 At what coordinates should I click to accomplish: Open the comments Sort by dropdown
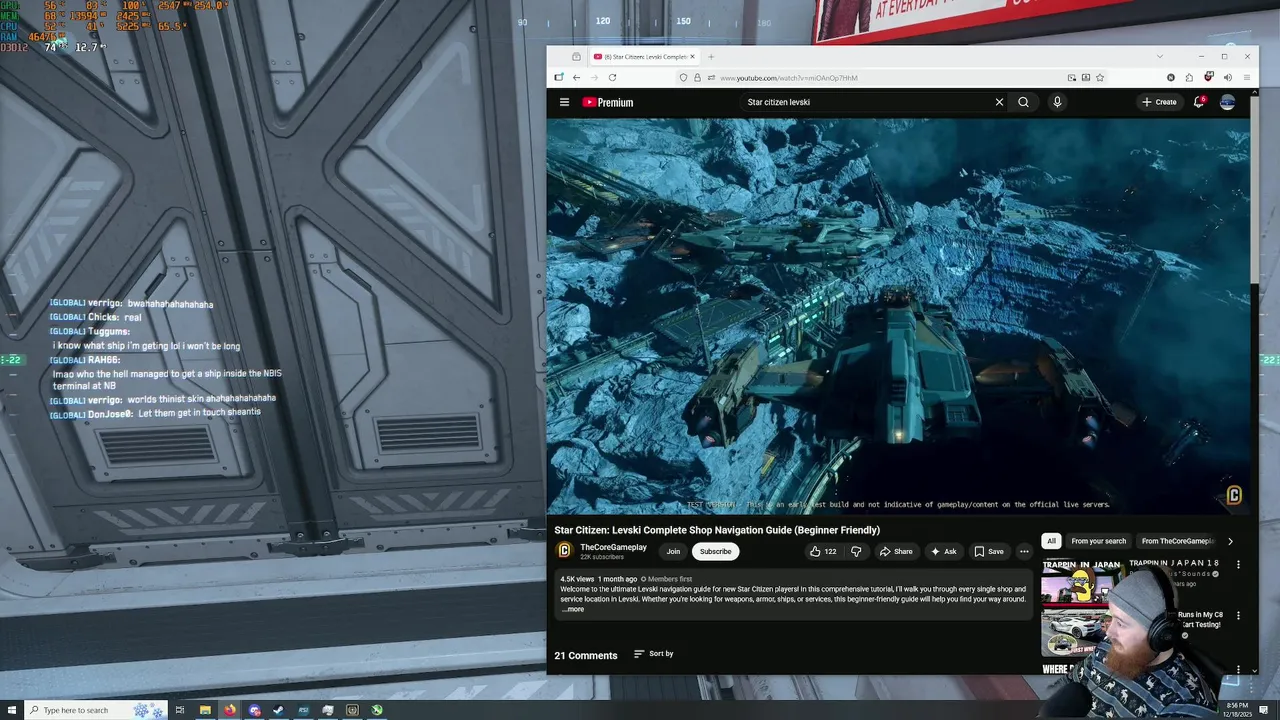(x=654, y=654)
